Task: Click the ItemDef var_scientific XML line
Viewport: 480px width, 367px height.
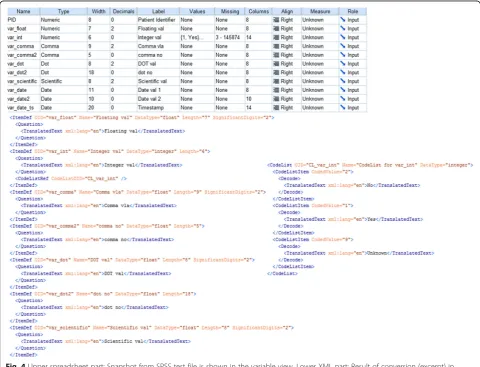Action: click(x=152, y=328)
